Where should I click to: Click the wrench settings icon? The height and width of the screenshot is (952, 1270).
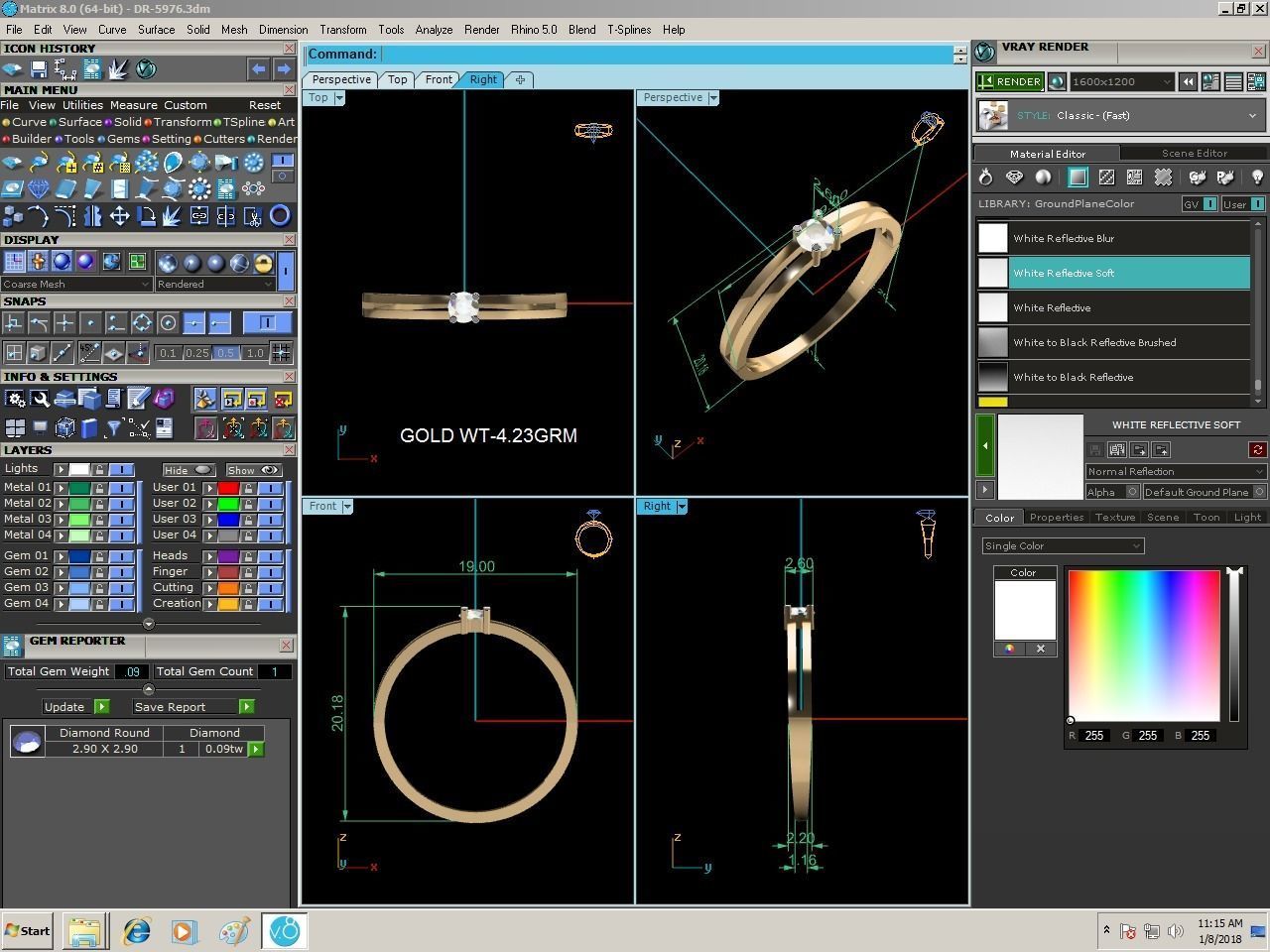point(40,399)
